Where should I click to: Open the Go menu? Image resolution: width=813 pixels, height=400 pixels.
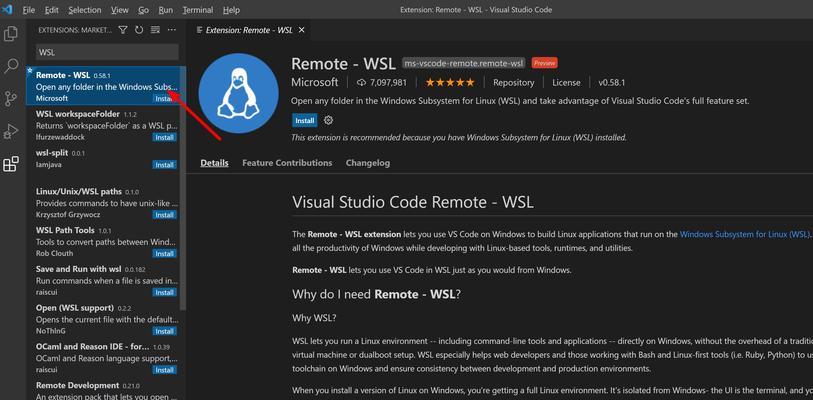pos(144,10)
